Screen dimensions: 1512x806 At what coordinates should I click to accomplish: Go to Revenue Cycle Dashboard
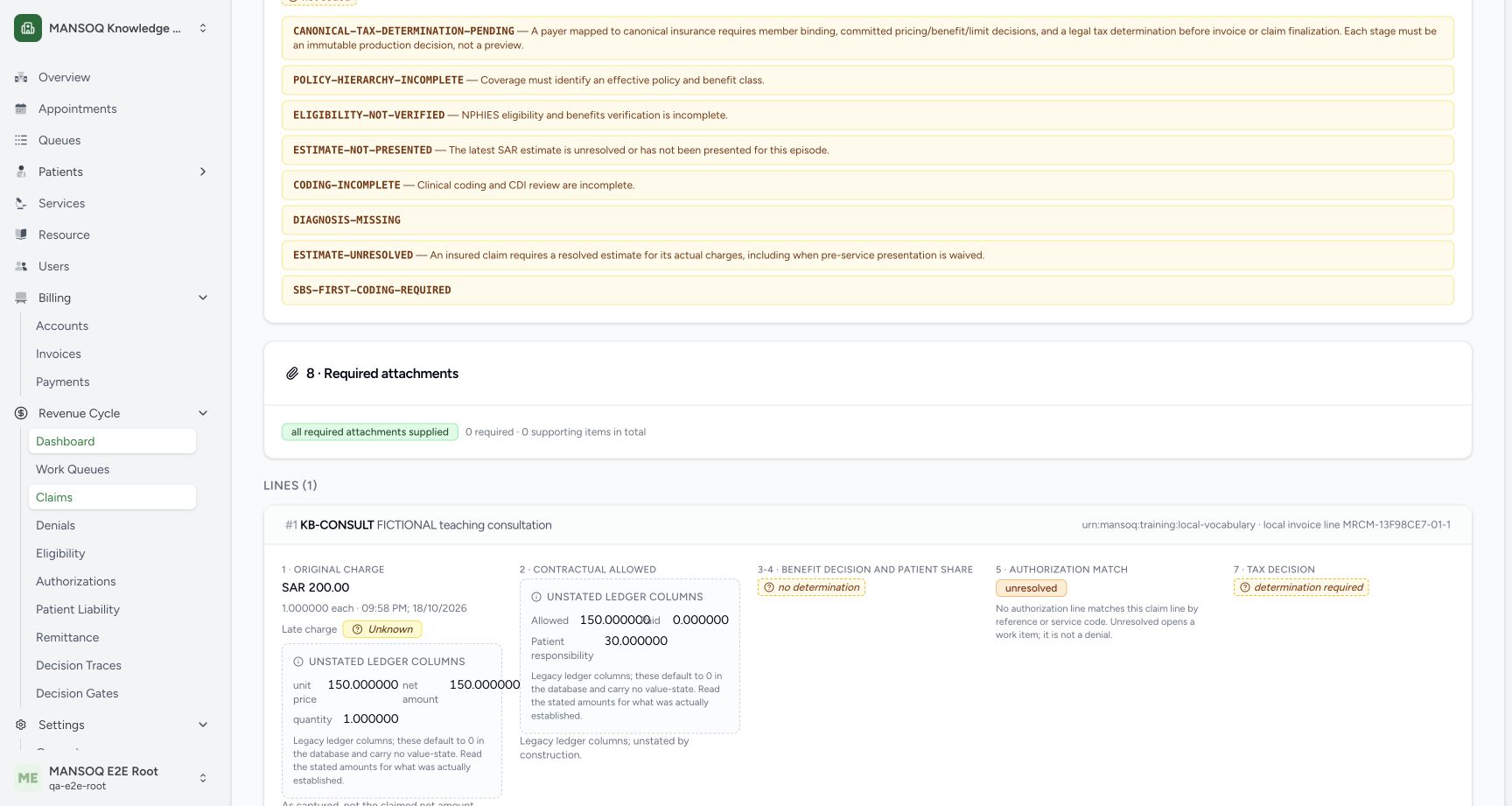pos(112,441)
